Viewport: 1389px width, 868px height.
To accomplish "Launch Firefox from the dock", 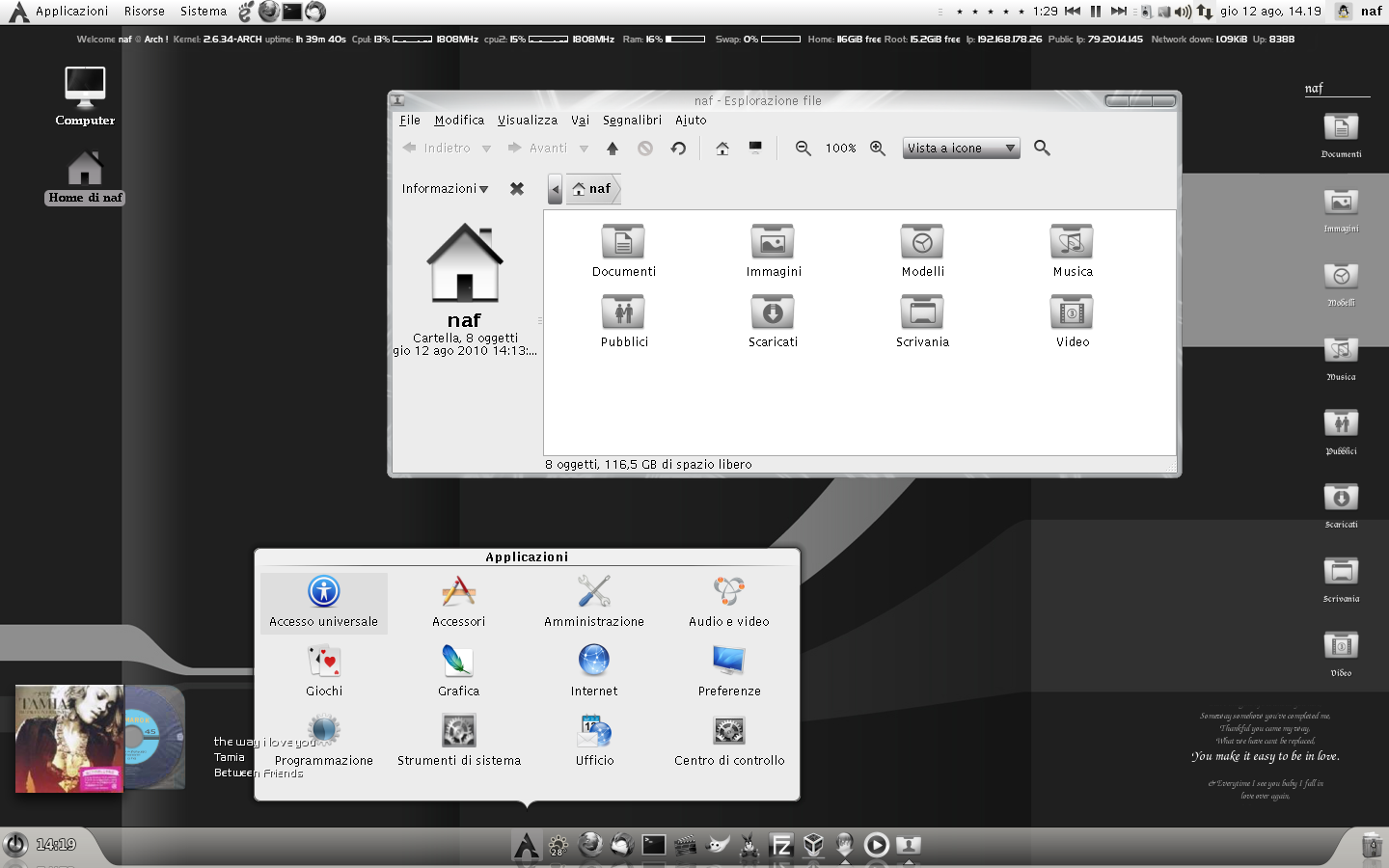I will (x=590, y=845).
